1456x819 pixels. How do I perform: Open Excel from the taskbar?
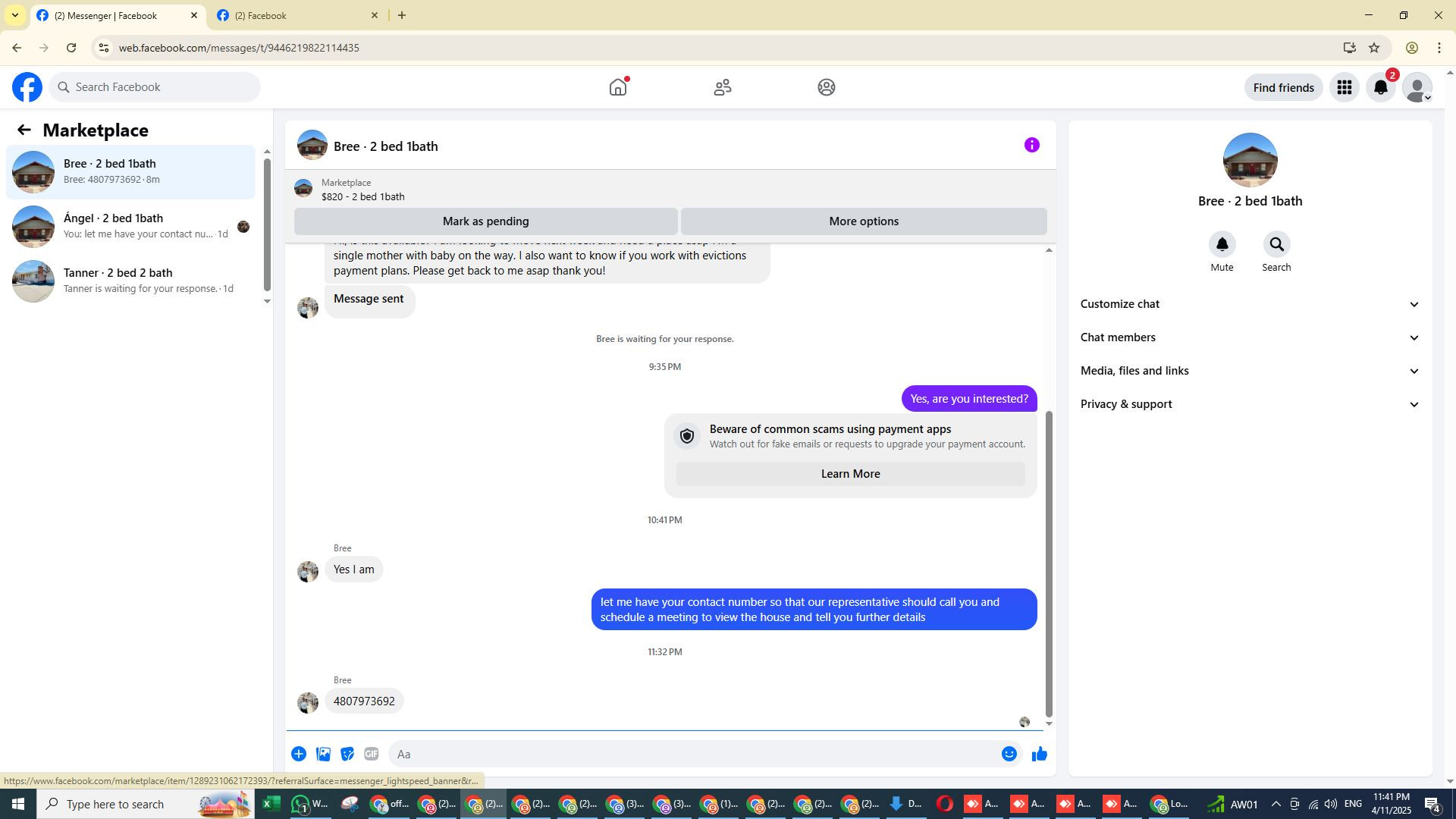pyautogui.click(x=271, y=804)
